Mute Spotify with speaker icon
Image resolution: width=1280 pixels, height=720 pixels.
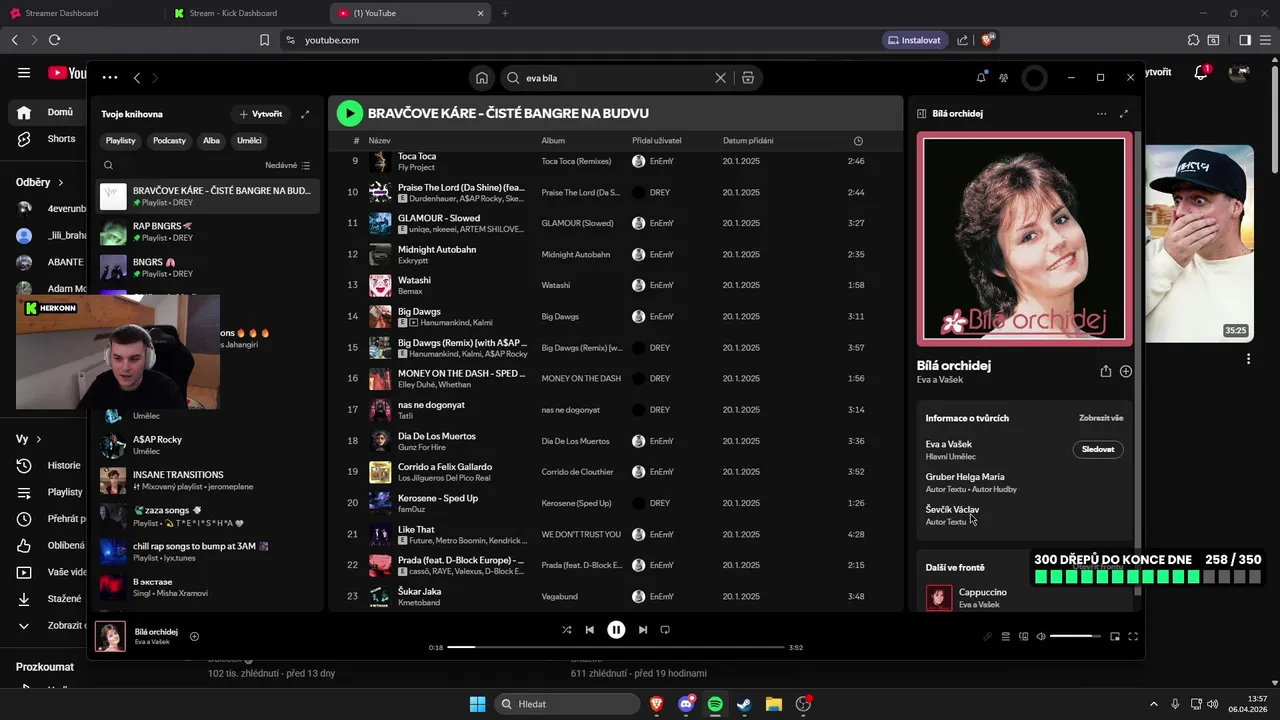tap(1041, 636)
